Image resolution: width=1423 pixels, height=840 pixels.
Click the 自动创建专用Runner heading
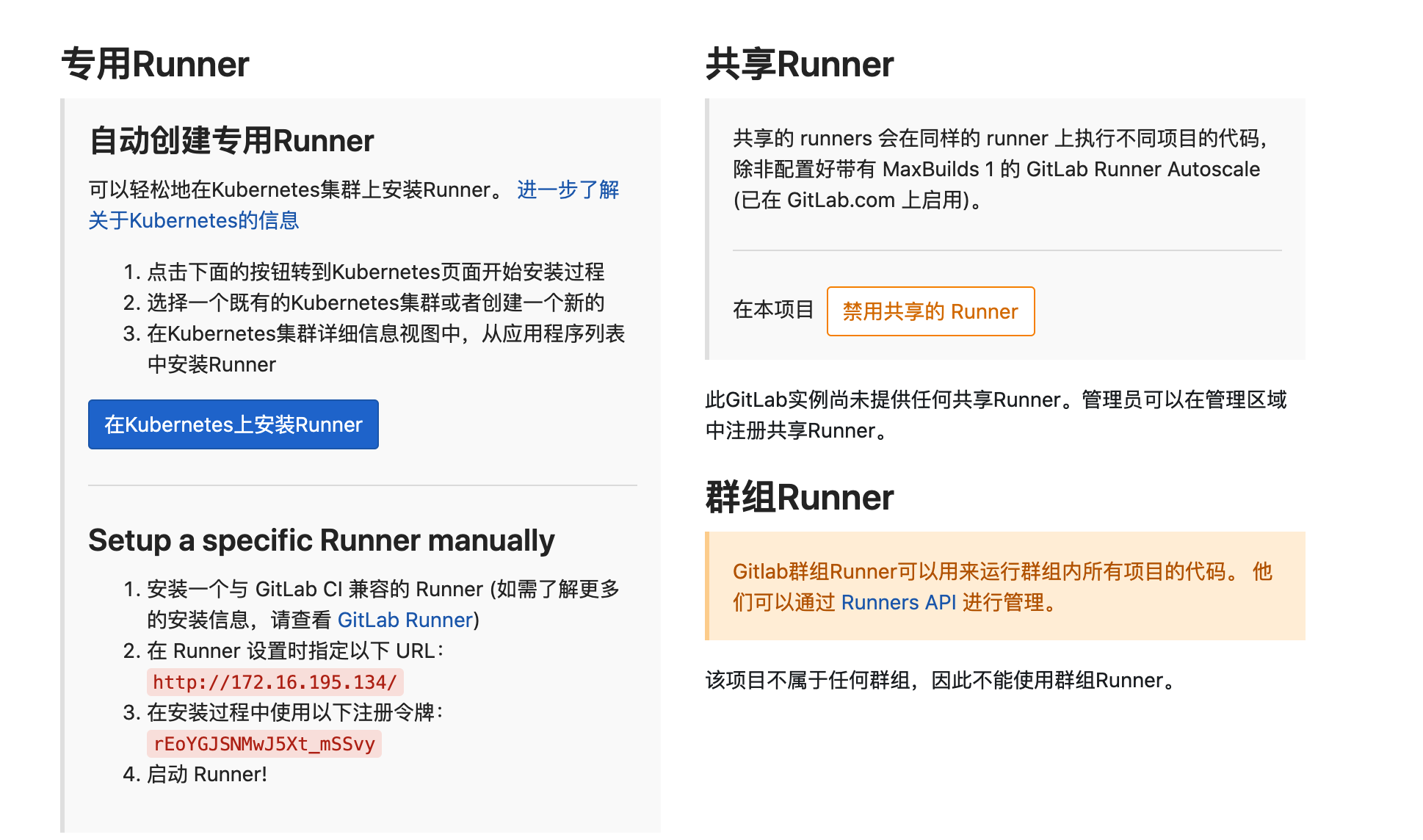[231, 140]
